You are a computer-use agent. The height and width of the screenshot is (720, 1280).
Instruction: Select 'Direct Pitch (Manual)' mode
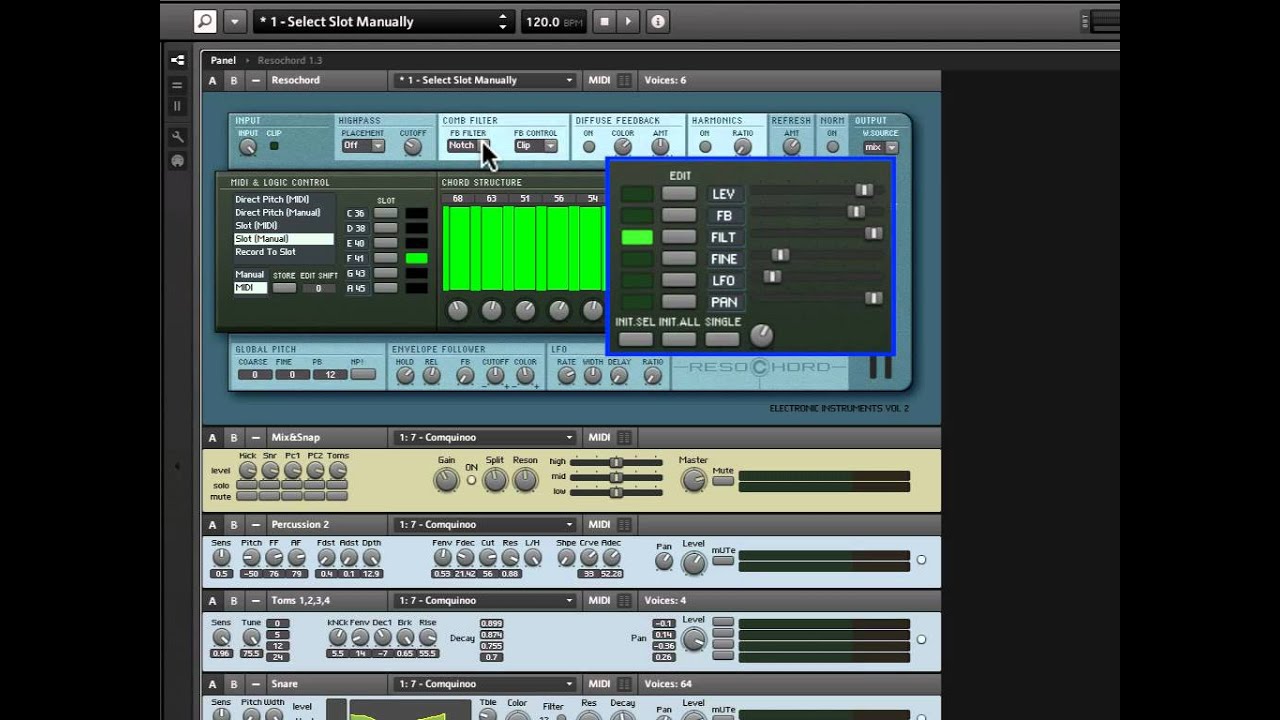point(278,213)
